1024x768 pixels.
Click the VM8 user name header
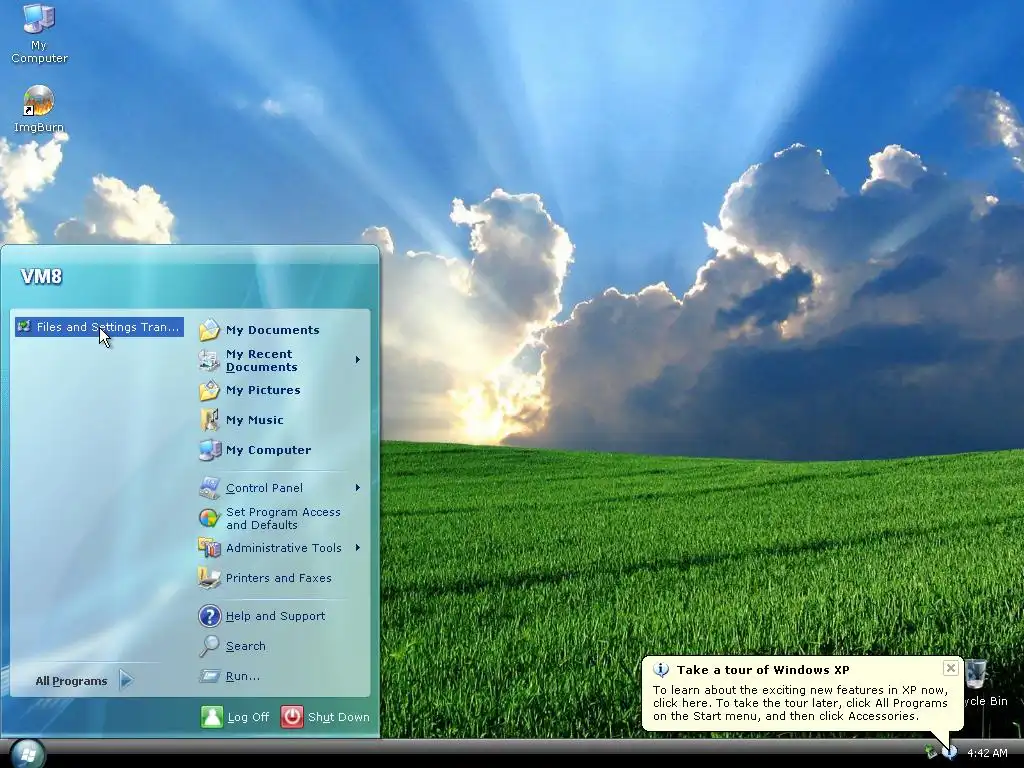[41, 277]
